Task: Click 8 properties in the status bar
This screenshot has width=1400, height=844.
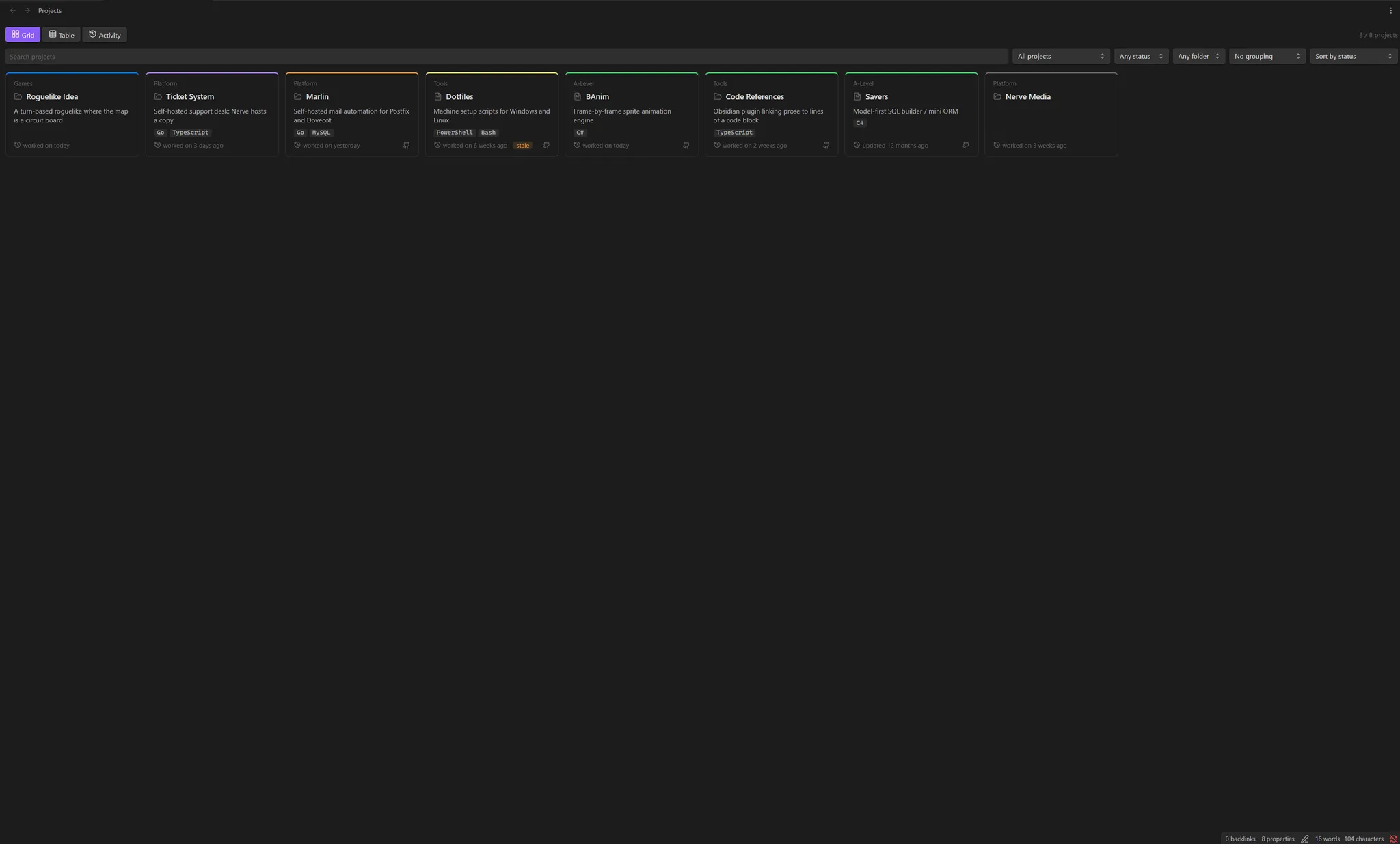Action: click(1278, 839)
